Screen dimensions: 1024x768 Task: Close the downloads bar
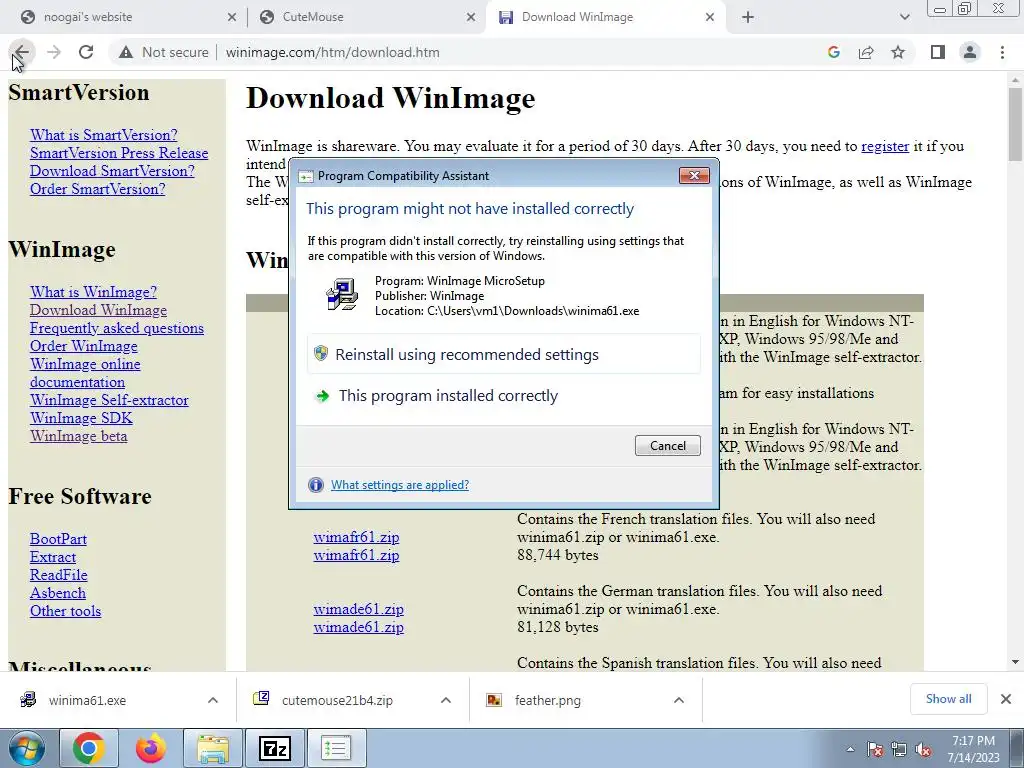1006,699
